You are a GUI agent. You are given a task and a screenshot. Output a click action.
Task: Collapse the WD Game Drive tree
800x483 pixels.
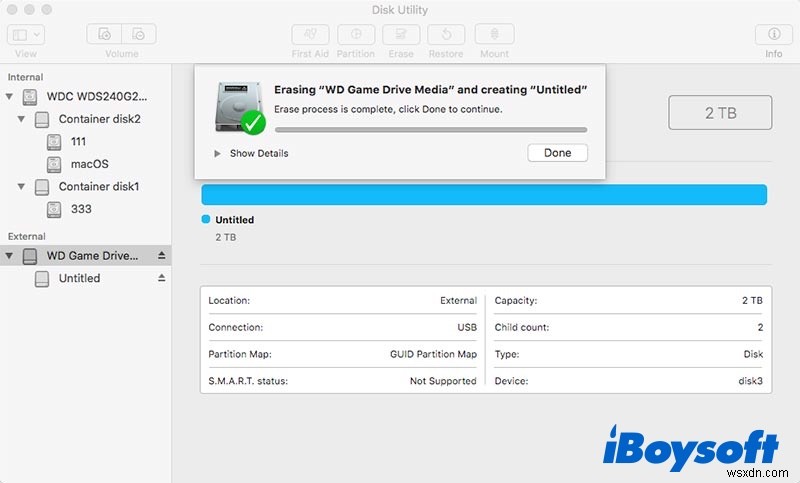pos(9,256)
